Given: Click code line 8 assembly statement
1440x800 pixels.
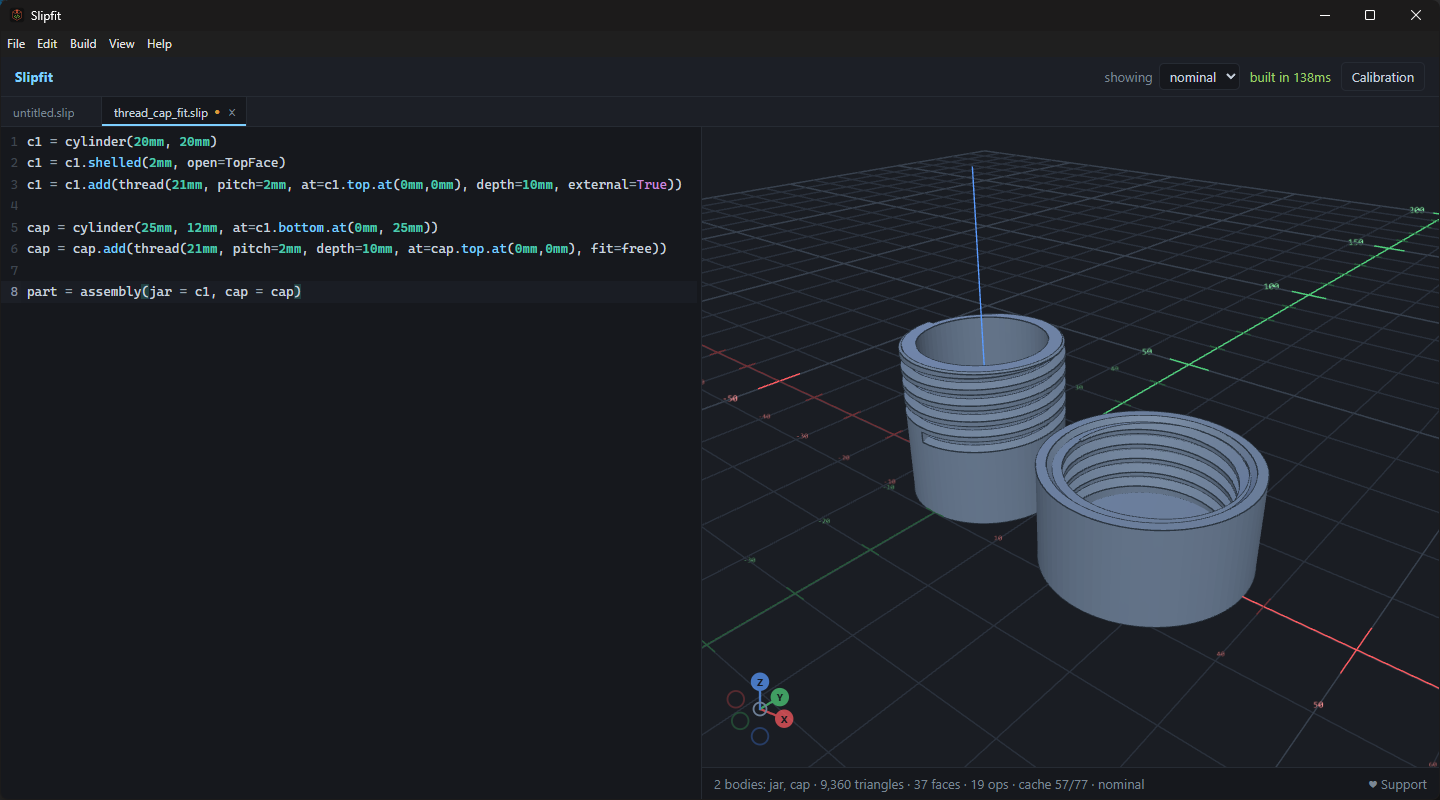Looking at the screenshot, I should point(164,291).
